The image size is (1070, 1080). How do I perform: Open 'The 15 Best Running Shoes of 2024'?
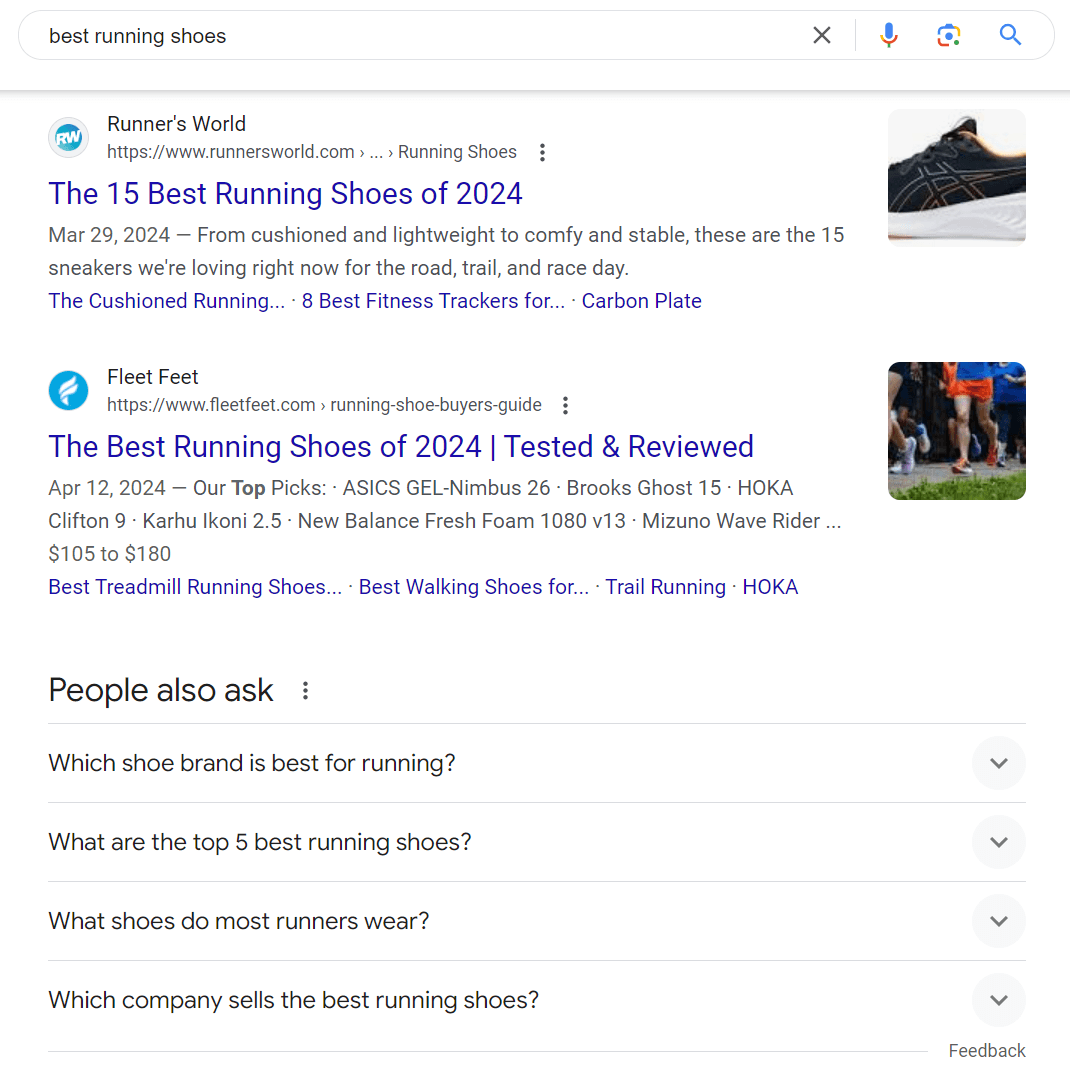pos(285,194)
